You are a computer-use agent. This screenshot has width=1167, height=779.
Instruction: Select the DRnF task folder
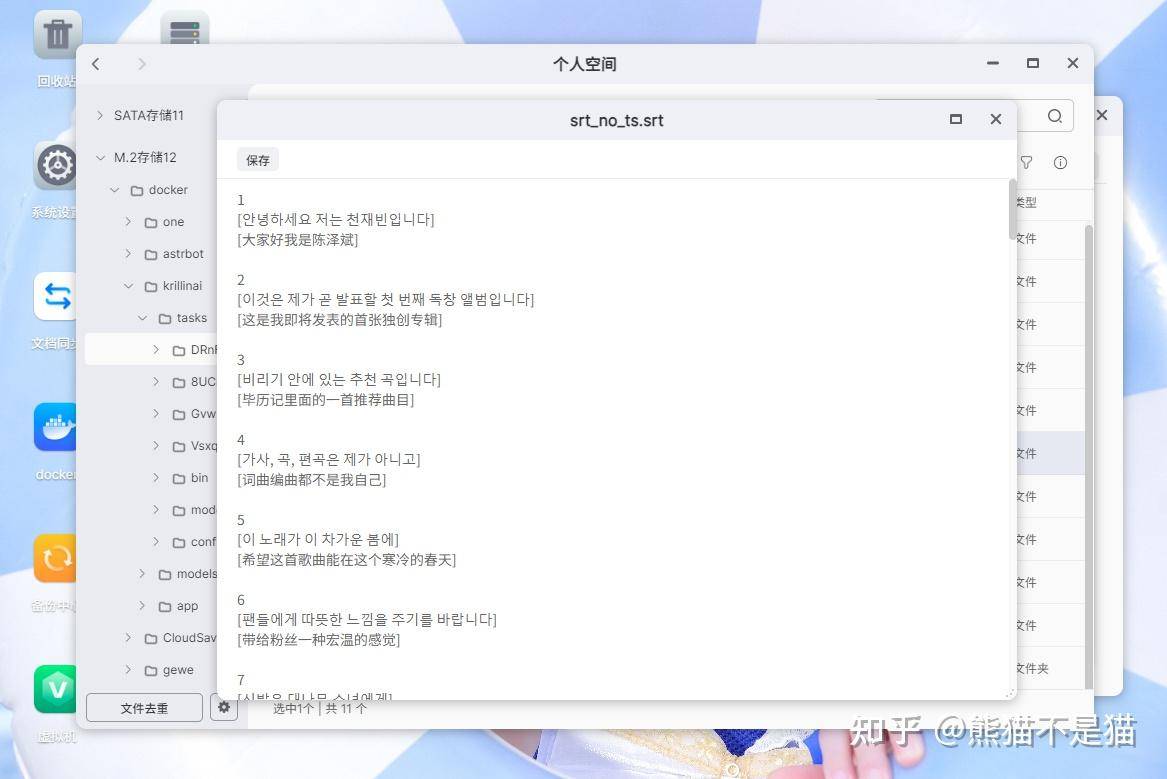pos(195,350)
